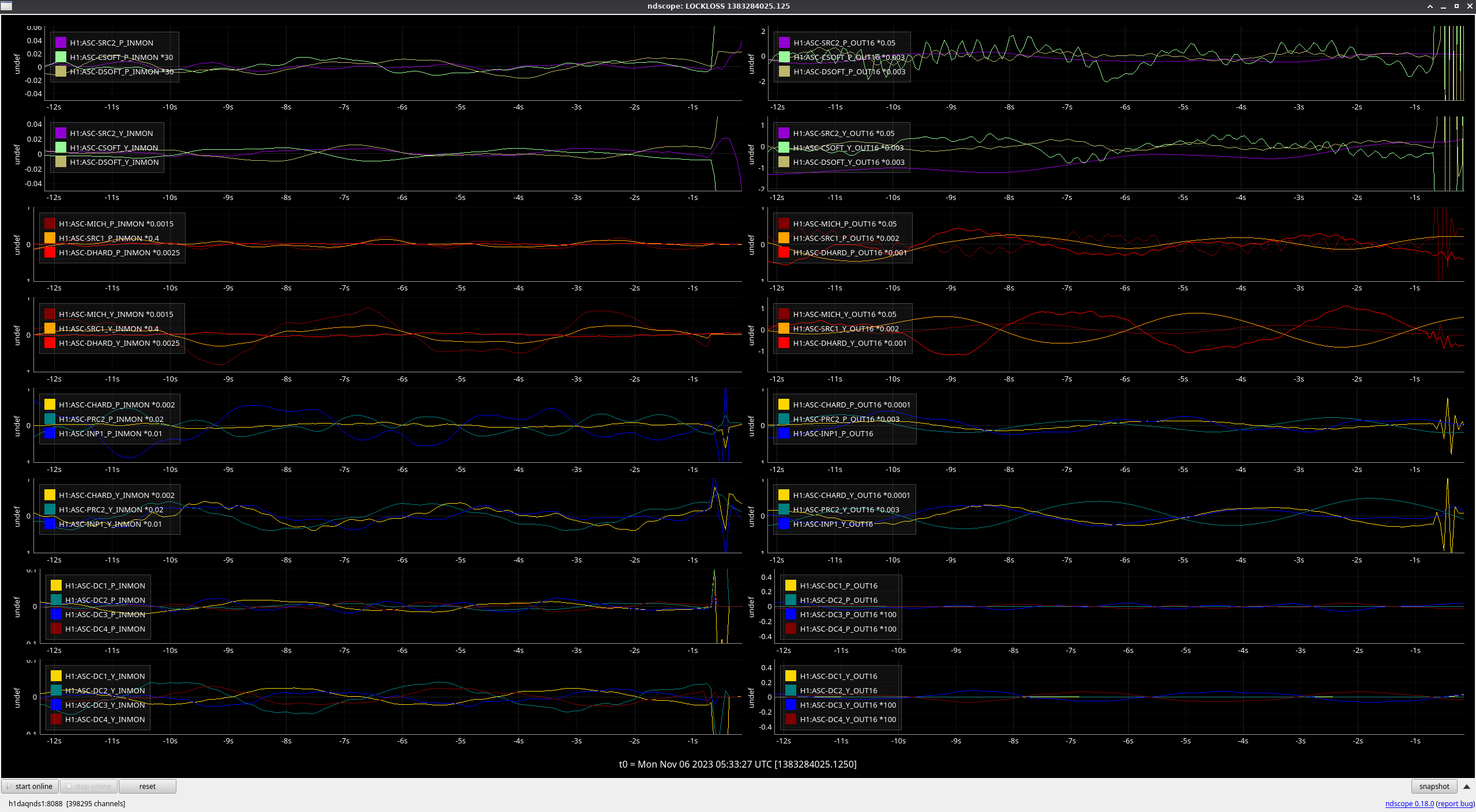Image resolution: width=1476 pixels, height=812 pixels.
Task: Click the purple SRC2_P_INMON legend swatch
Action: tap(61, 43)
